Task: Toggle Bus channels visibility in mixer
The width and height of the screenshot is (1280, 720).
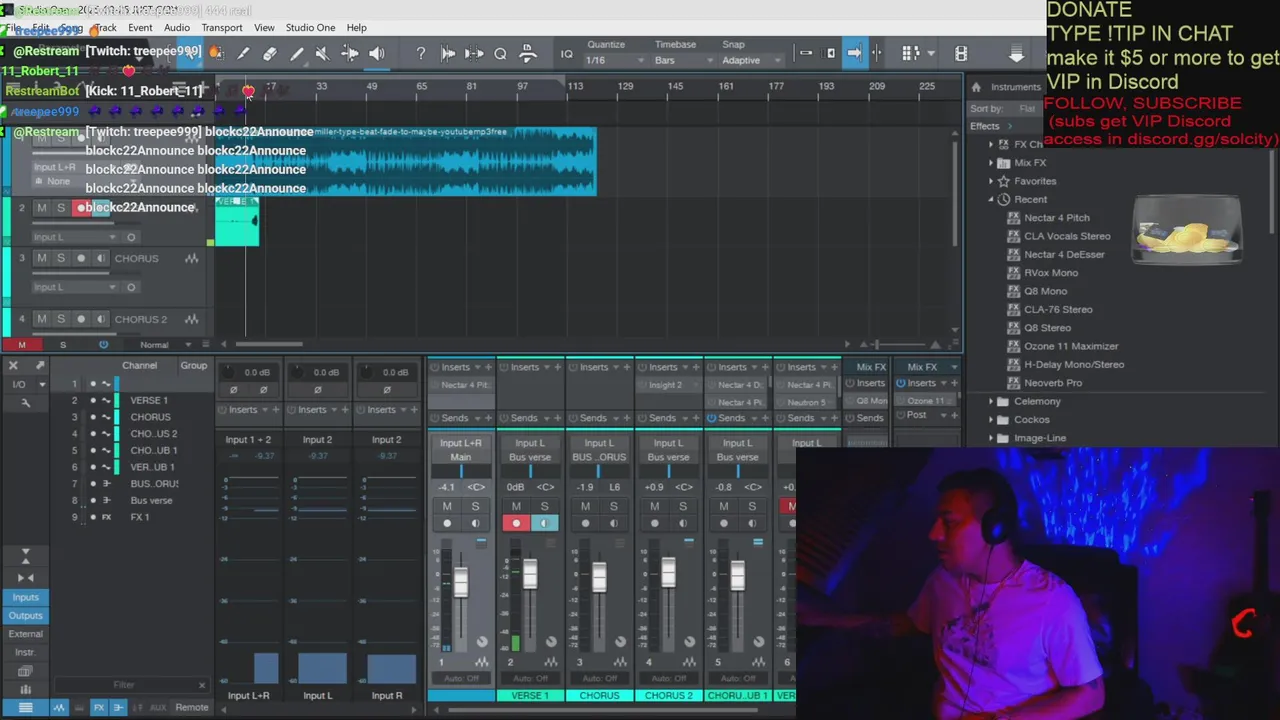Action: [118, 707]
